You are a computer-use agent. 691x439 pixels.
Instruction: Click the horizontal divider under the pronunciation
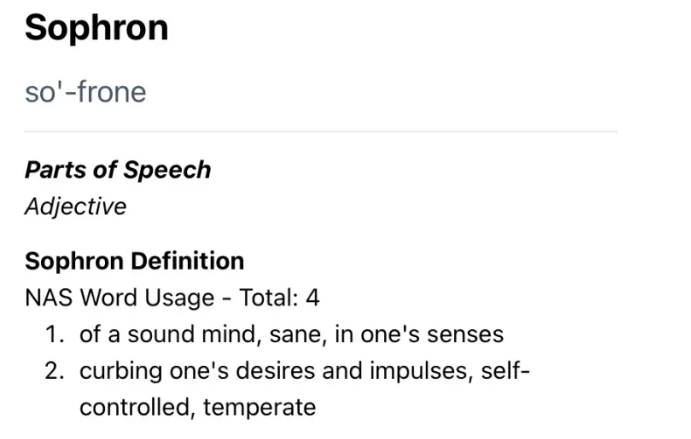[x=320, y=132]
